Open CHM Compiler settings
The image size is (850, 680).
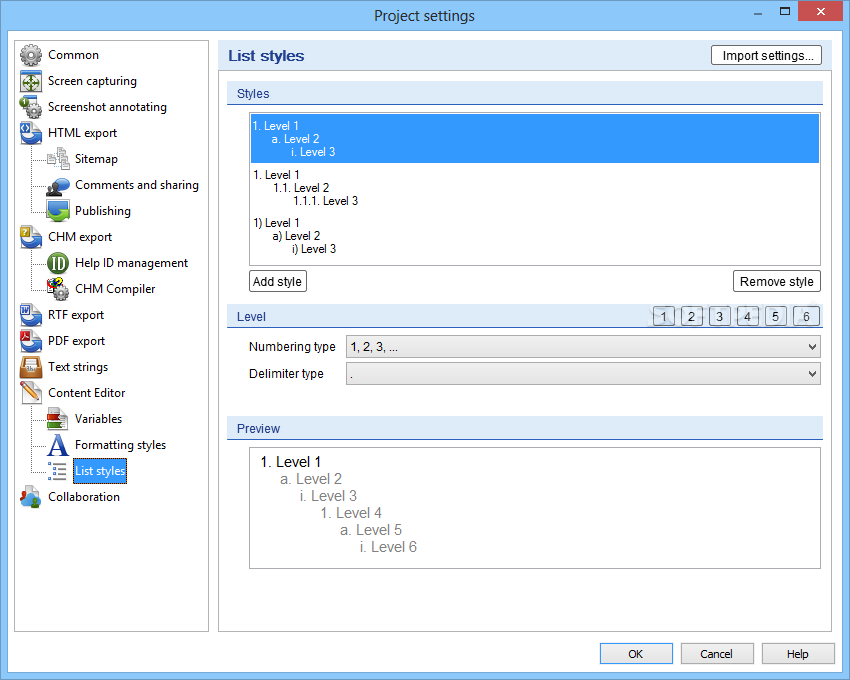click(115, 289)
